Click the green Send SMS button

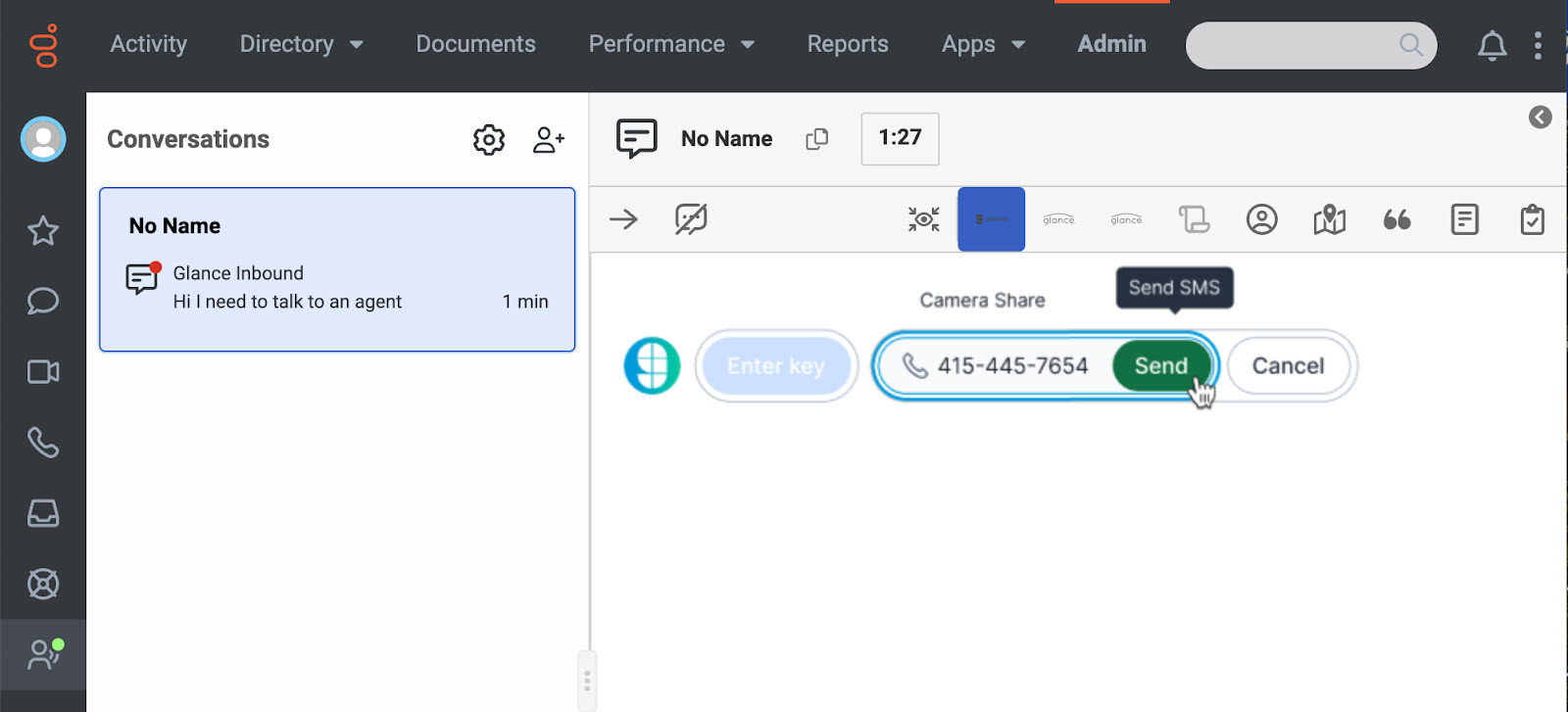point(1160,366)
